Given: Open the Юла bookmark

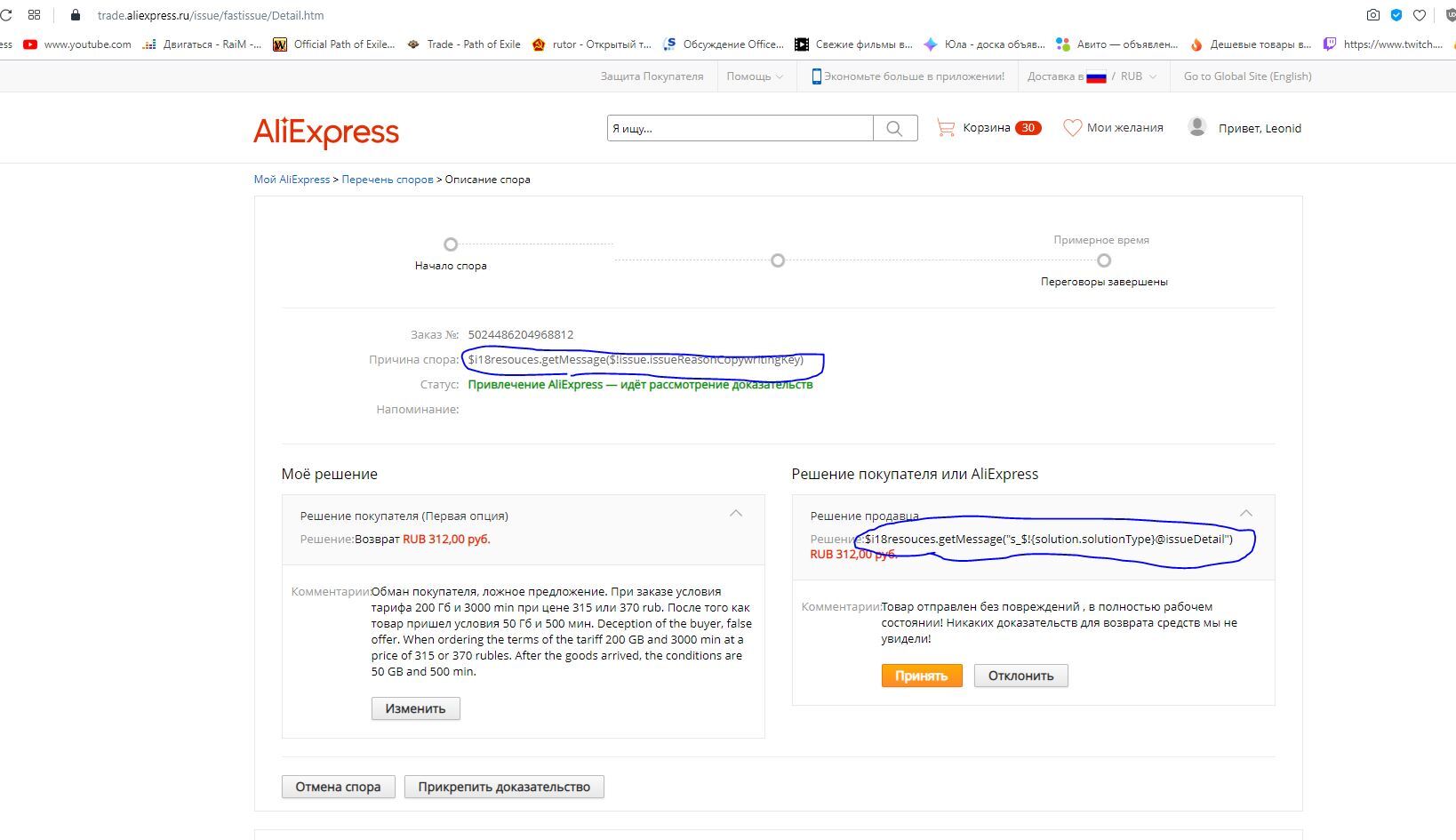Looking at the screenshot, I should pos(984,44).
